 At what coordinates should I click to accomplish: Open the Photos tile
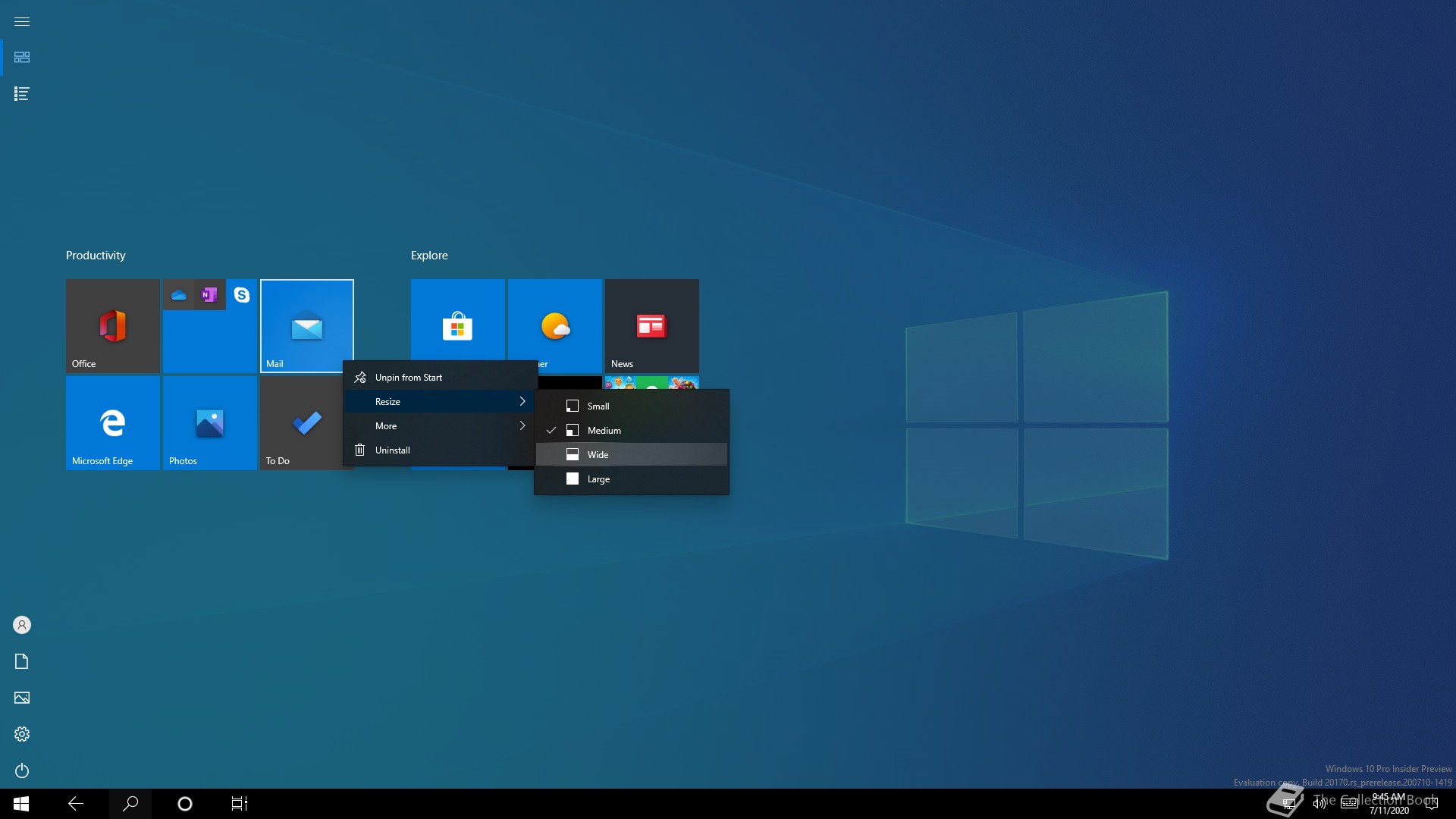click(x=210, y=423)
